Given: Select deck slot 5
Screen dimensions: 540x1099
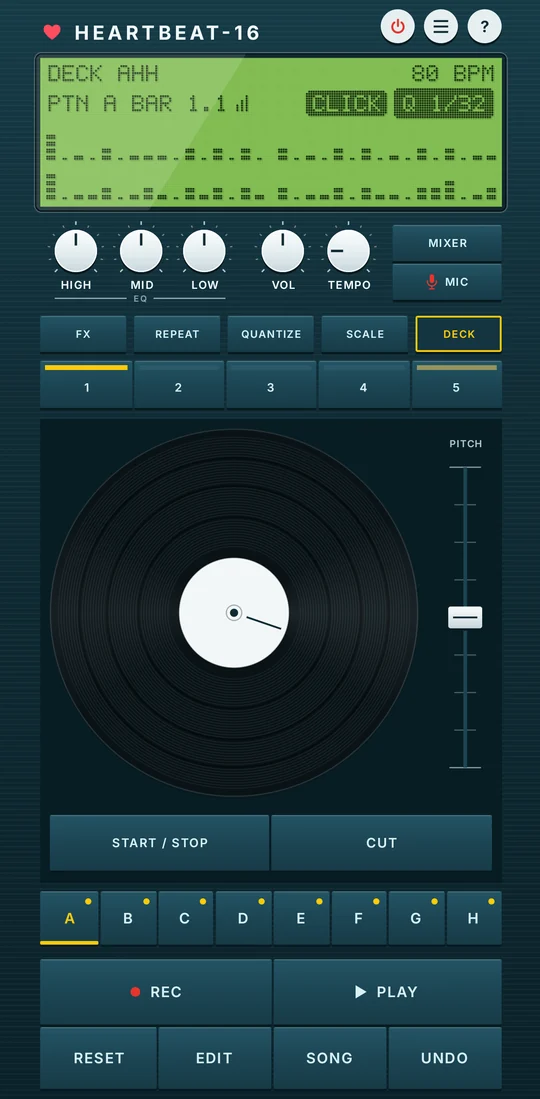Looking at the screenshot, I should [x=457, y=385].
